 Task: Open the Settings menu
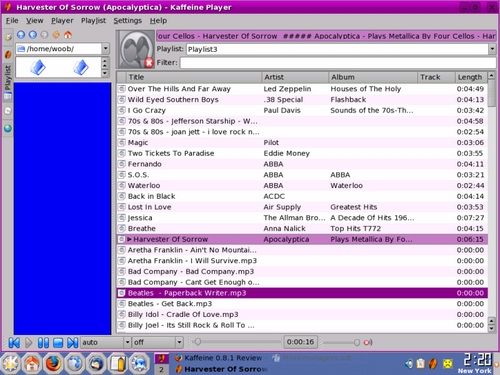pos(127,21)
